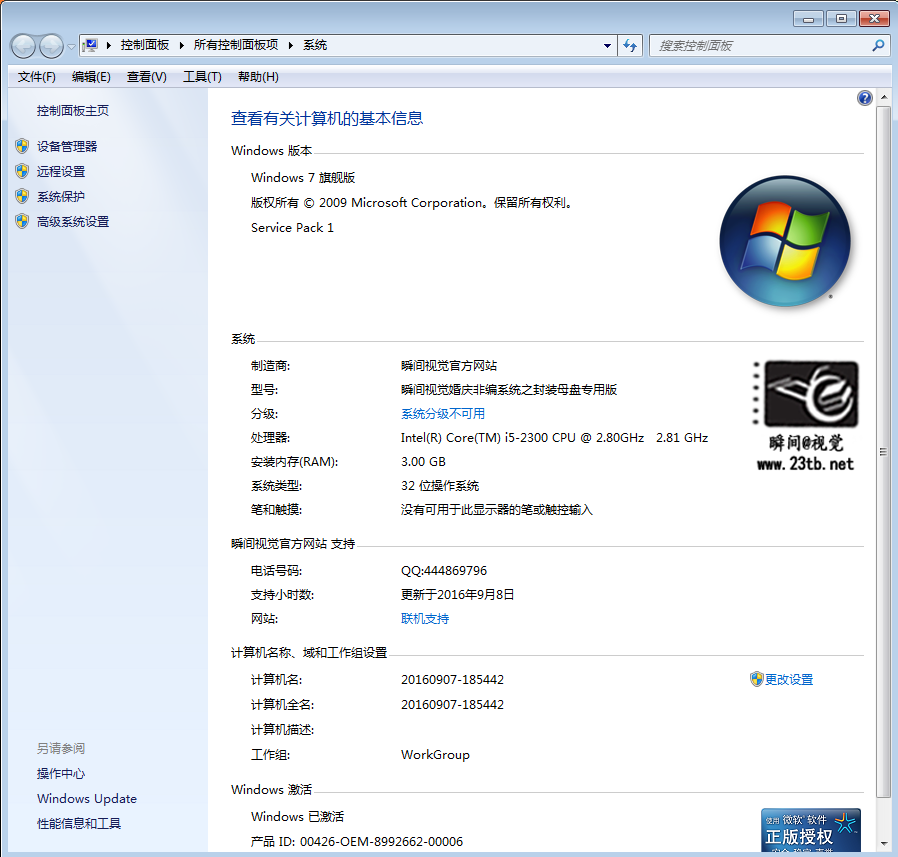Open 远程设置 from the sidebar
Image resolution: width=898 pixels, height=857 pixels.
(x=61, y=172)
